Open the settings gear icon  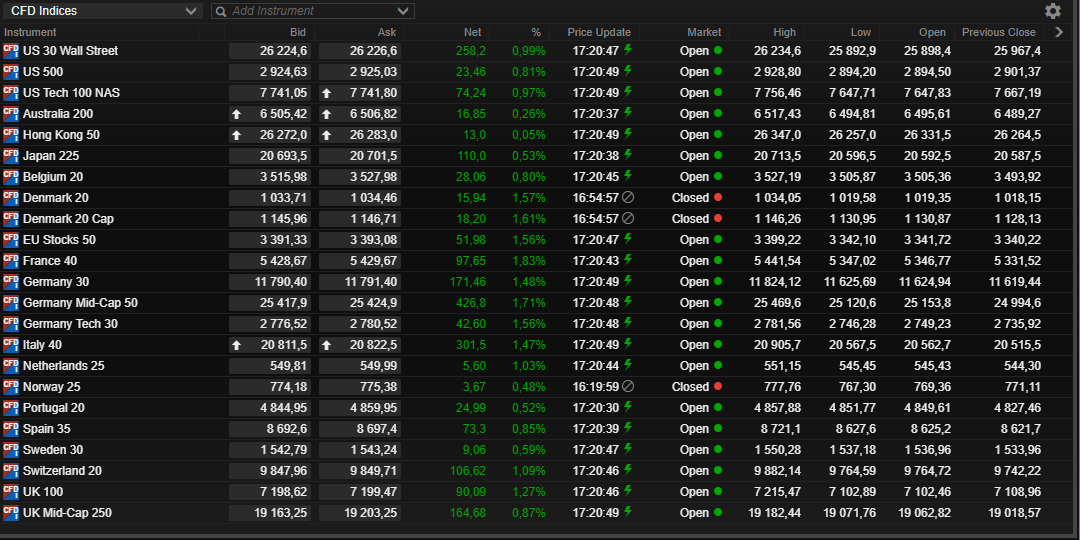coord(1052,11)
